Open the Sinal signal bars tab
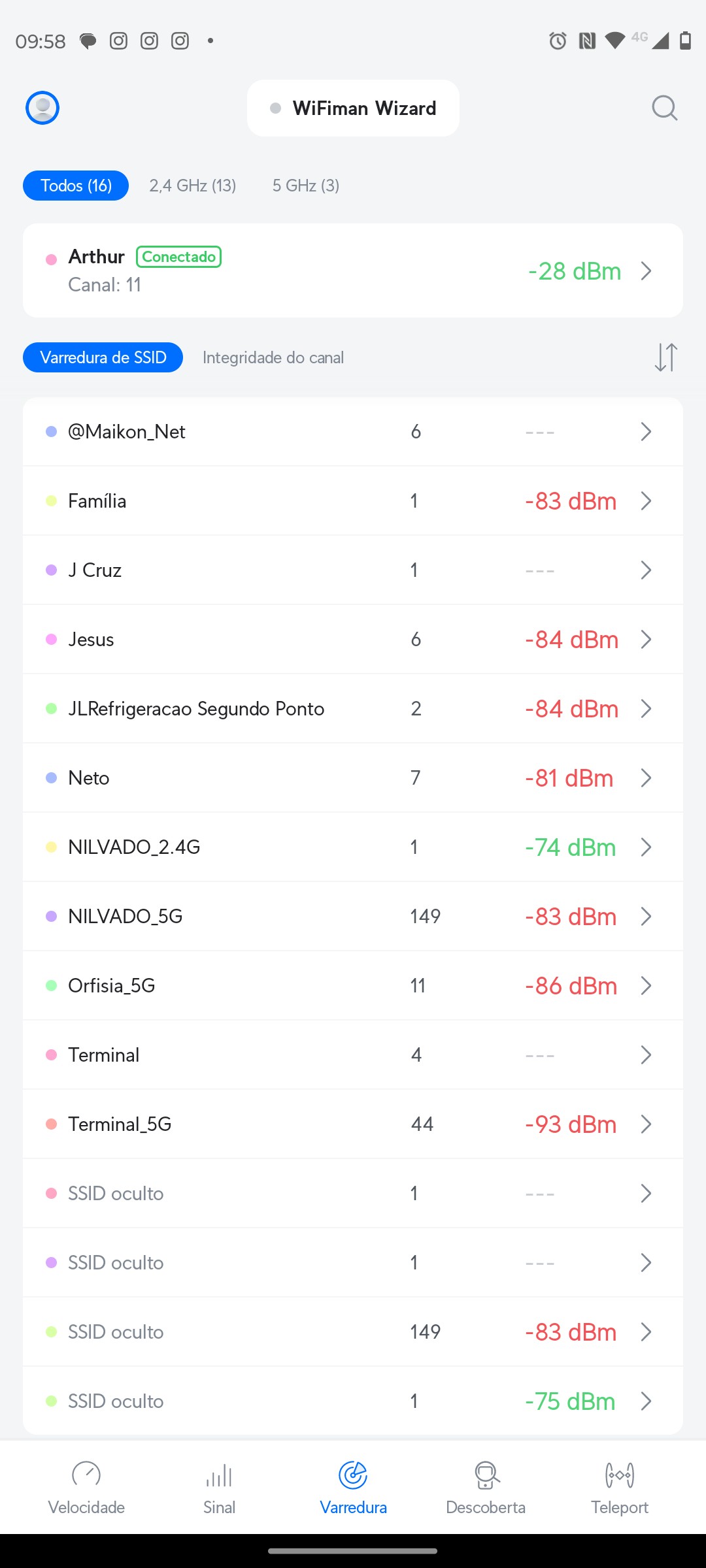Screen dimensions: 706x1568 (219, 1488)
